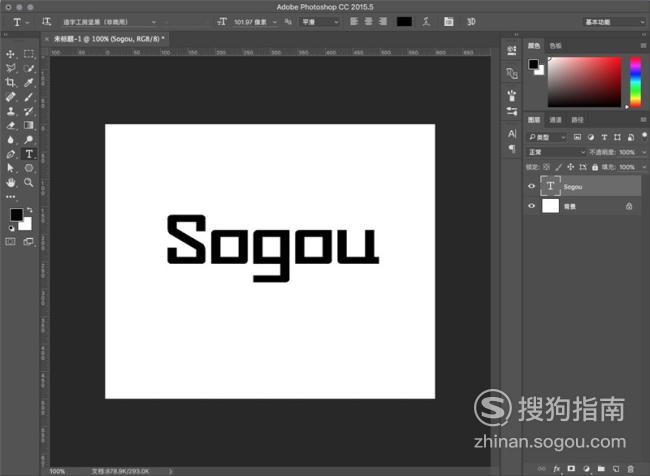Open the font size dropdown
The height and width of the screenshot is (476, 650).
pyautogui.click(x=274, y=22)
